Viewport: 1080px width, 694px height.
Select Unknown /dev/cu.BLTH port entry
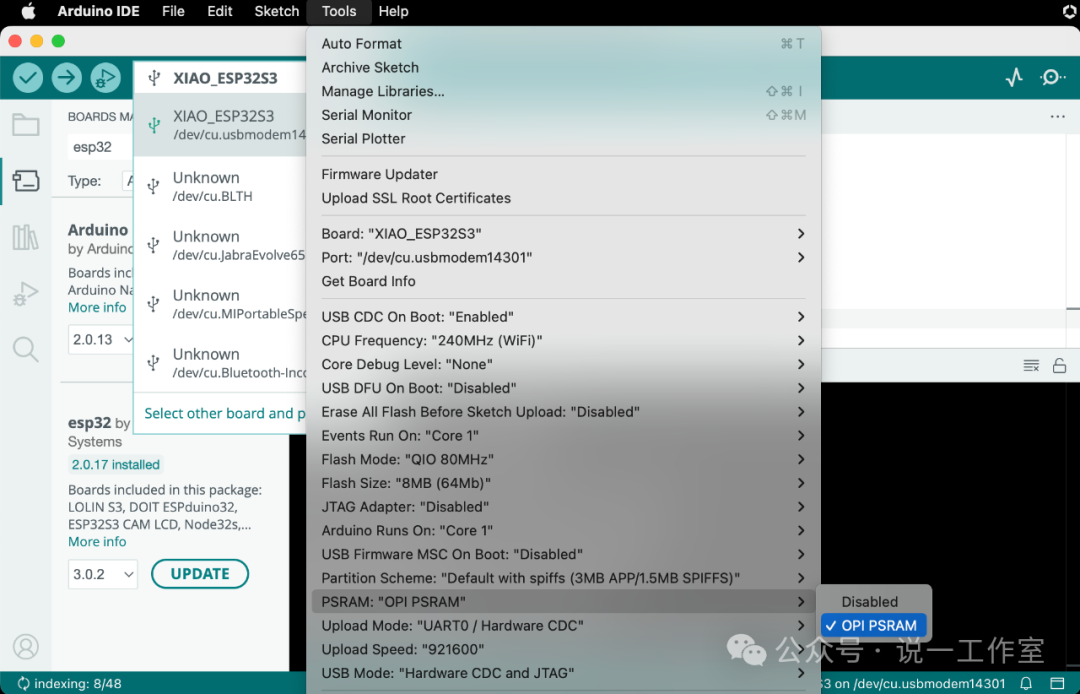click(220, 186)
